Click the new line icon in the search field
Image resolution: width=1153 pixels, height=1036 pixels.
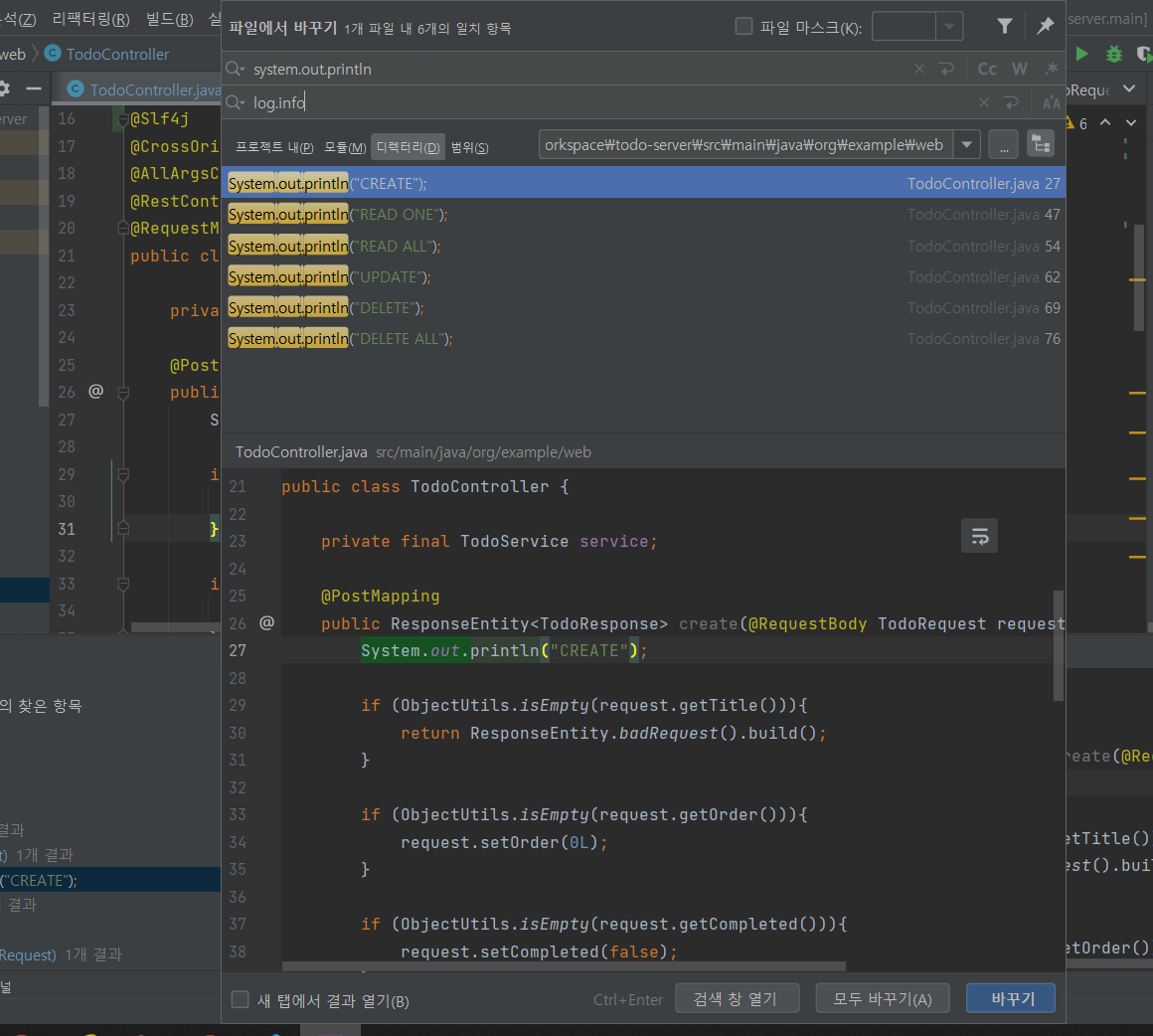(x=947, y=70)
